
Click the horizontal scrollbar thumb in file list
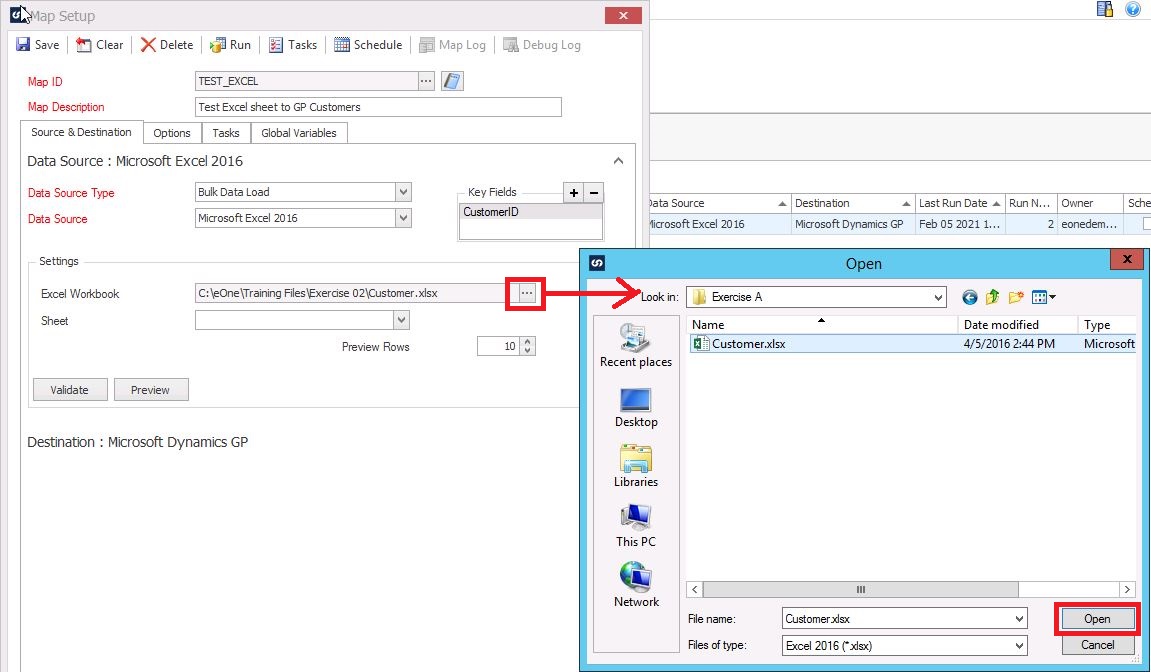[x=860, y=590]
